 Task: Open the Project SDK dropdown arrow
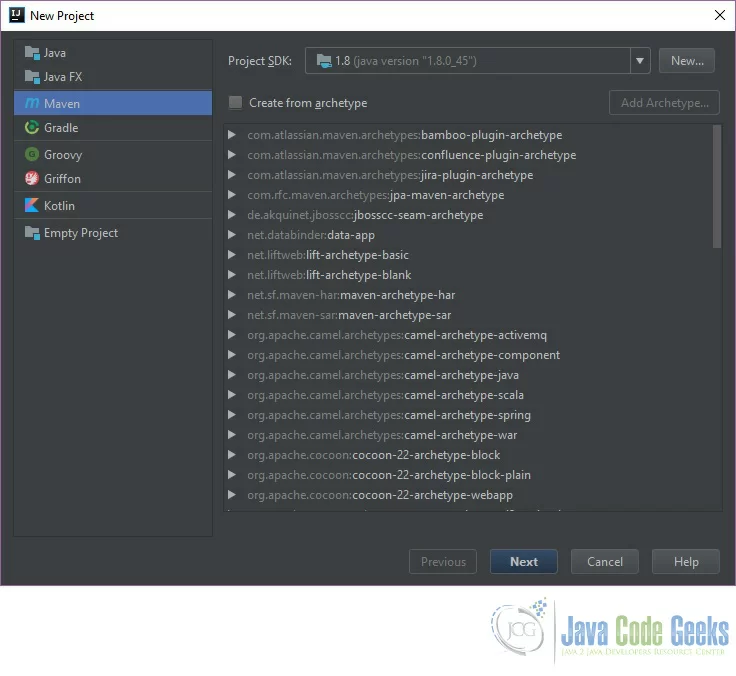(x=640, y=61)
